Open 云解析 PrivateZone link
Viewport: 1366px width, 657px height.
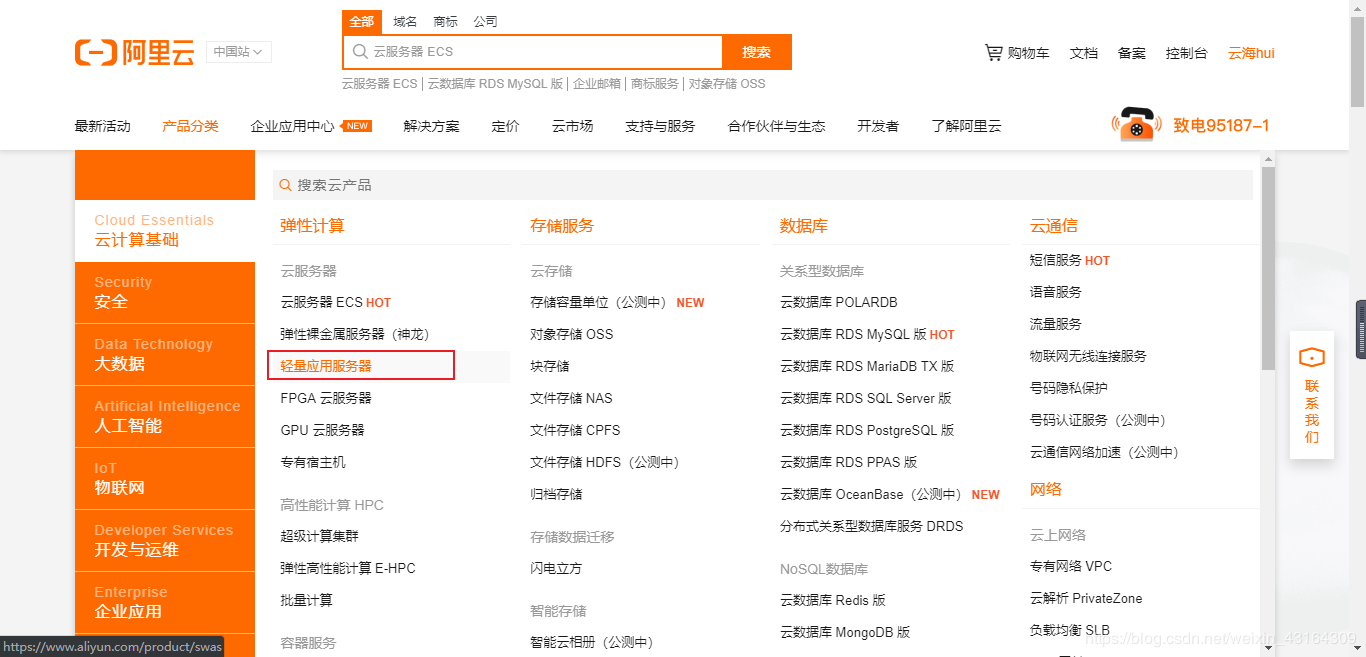(1086, 598)
